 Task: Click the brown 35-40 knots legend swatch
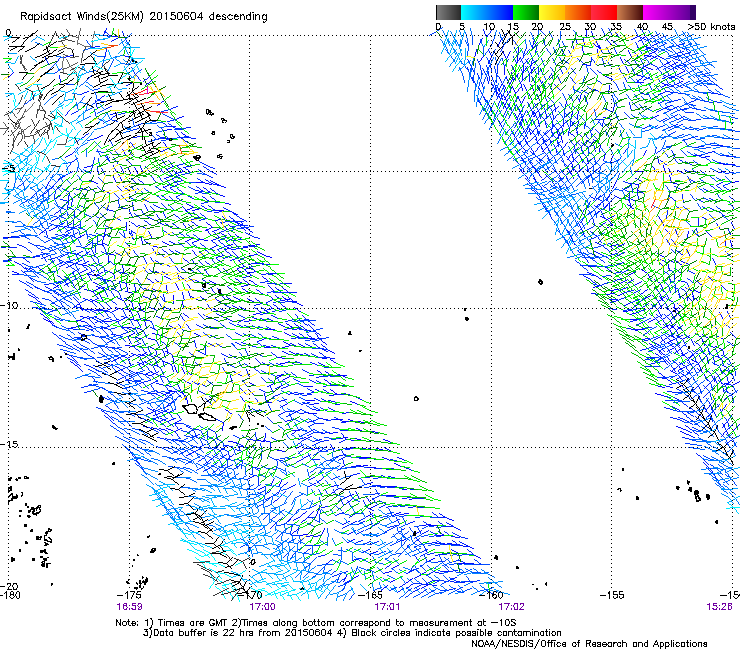point(630,12)
